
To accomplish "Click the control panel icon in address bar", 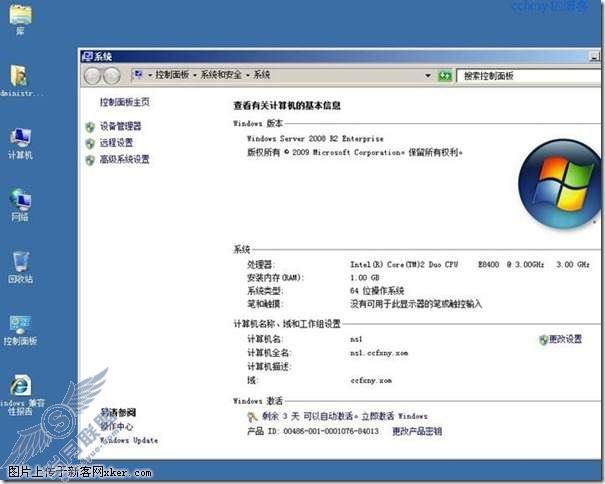I will pos(138,74).
